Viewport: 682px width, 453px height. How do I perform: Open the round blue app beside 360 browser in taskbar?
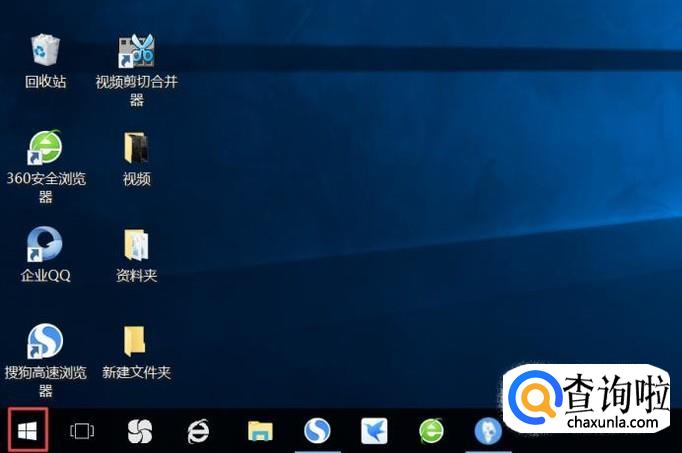(x=488, y=431)
